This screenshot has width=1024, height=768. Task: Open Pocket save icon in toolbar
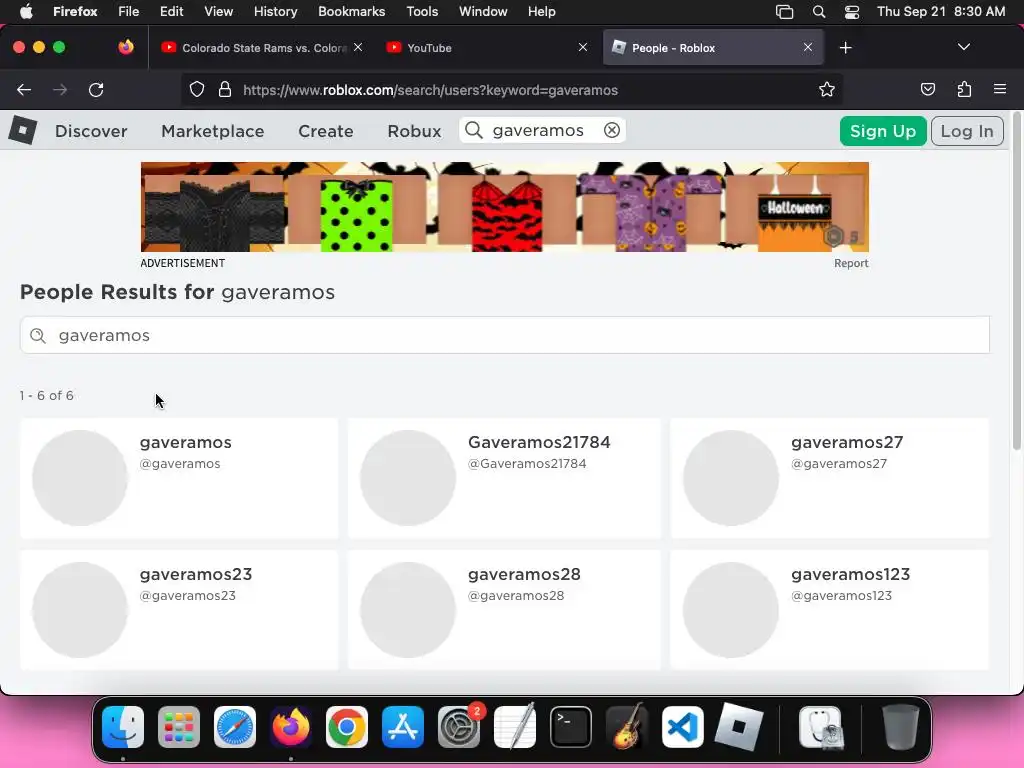tap(927, 89)
